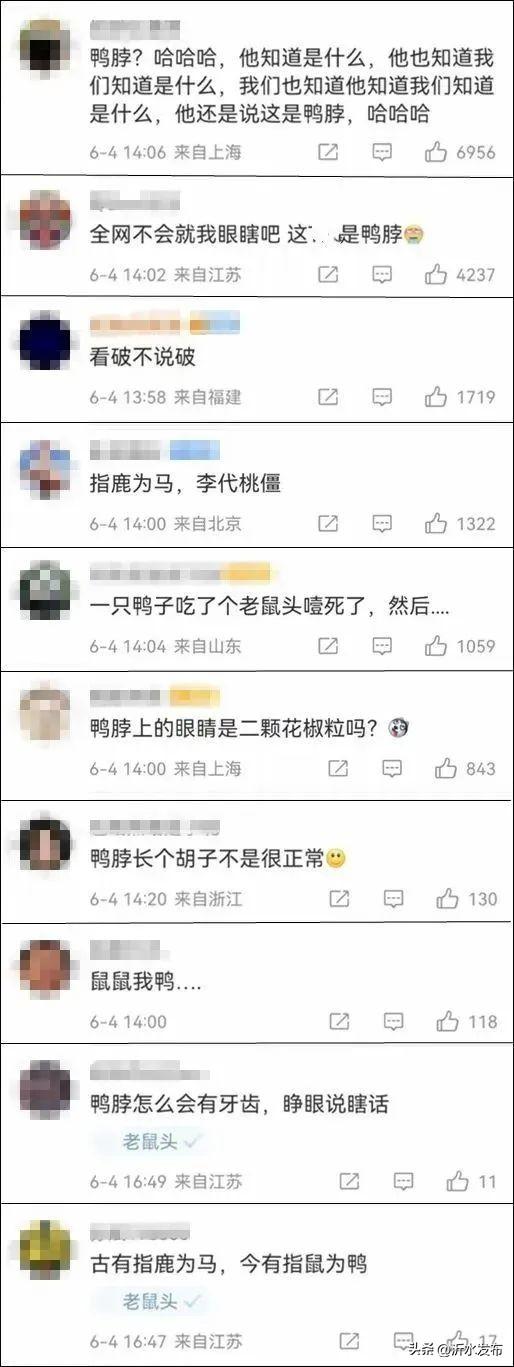514x1367 pixels.
Task: Reply to the comment with 1059 likes
Action: click(x=382, y=646)
